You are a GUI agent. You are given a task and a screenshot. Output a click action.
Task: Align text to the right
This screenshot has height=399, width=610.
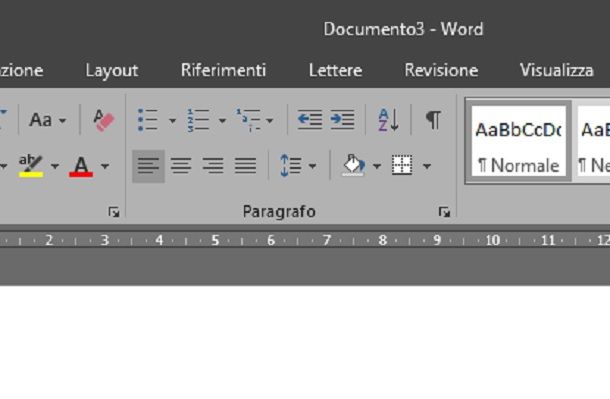coord(213,166)
